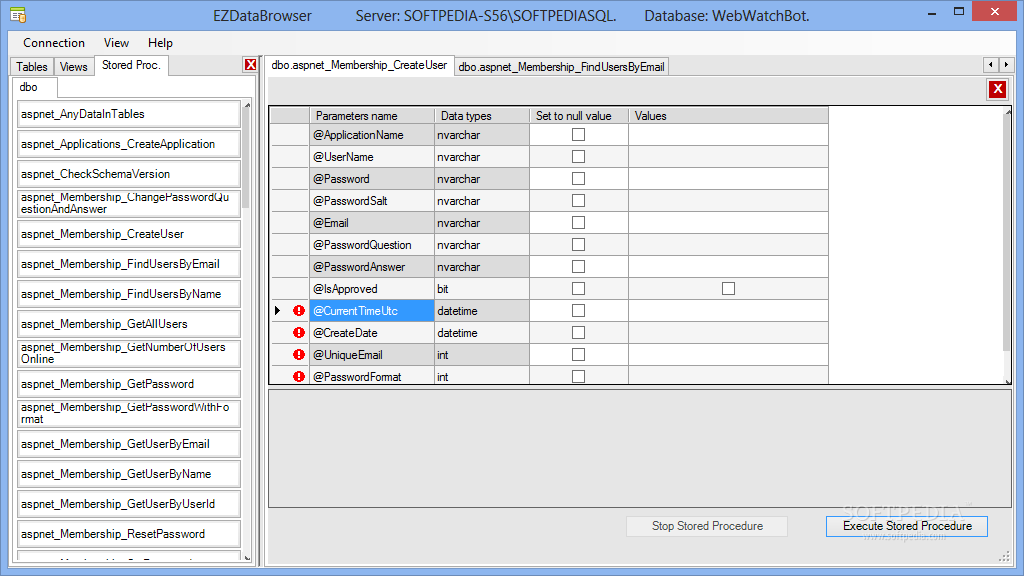
Task: Toggle null checkbox for @CurrentTimeUtc
Action: [x=579, y=311]
